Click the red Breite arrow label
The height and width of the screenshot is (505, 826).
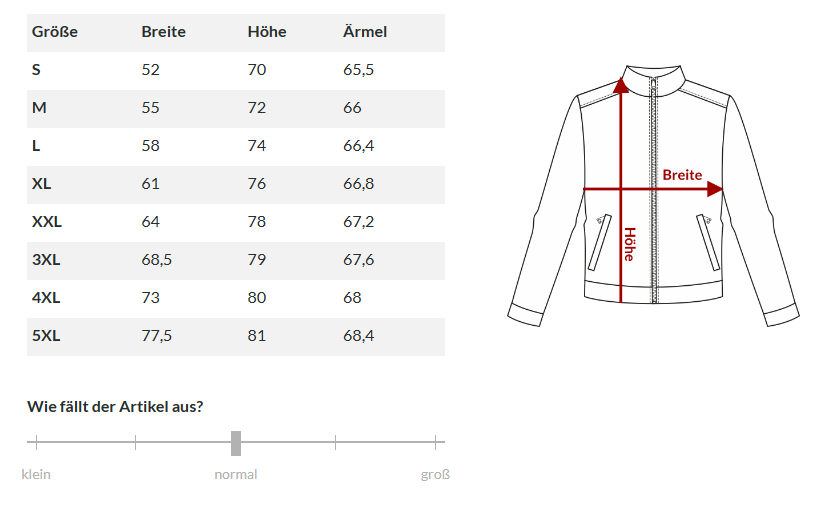coord(682,175)
